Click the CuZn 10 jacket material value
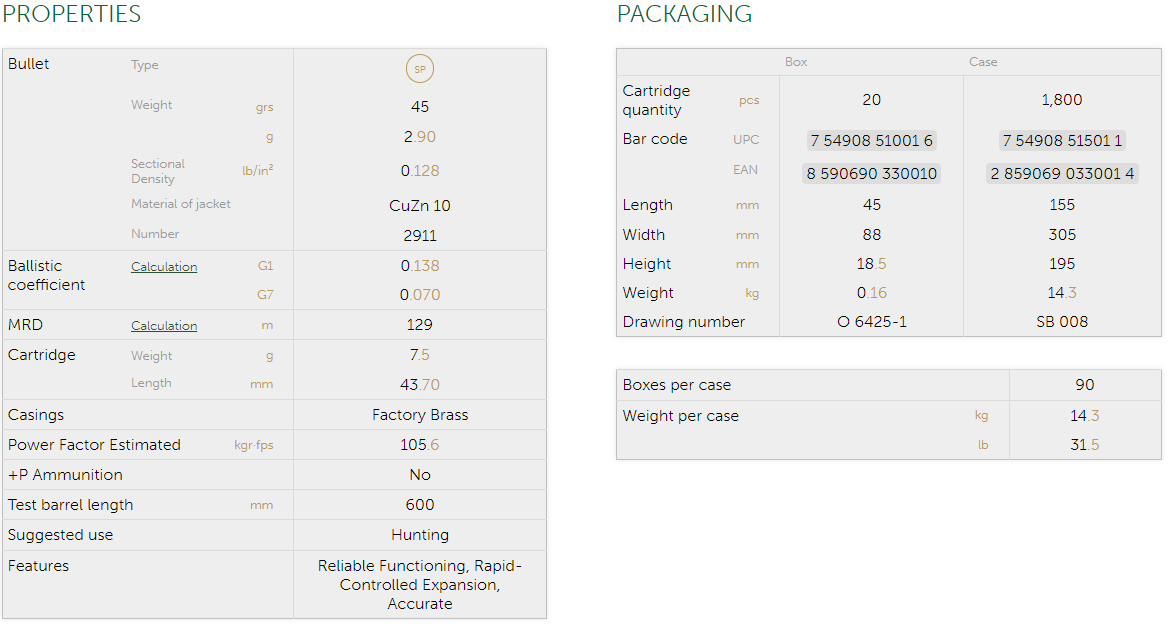Screen dimensions: 1169x624 click(420, 206)
